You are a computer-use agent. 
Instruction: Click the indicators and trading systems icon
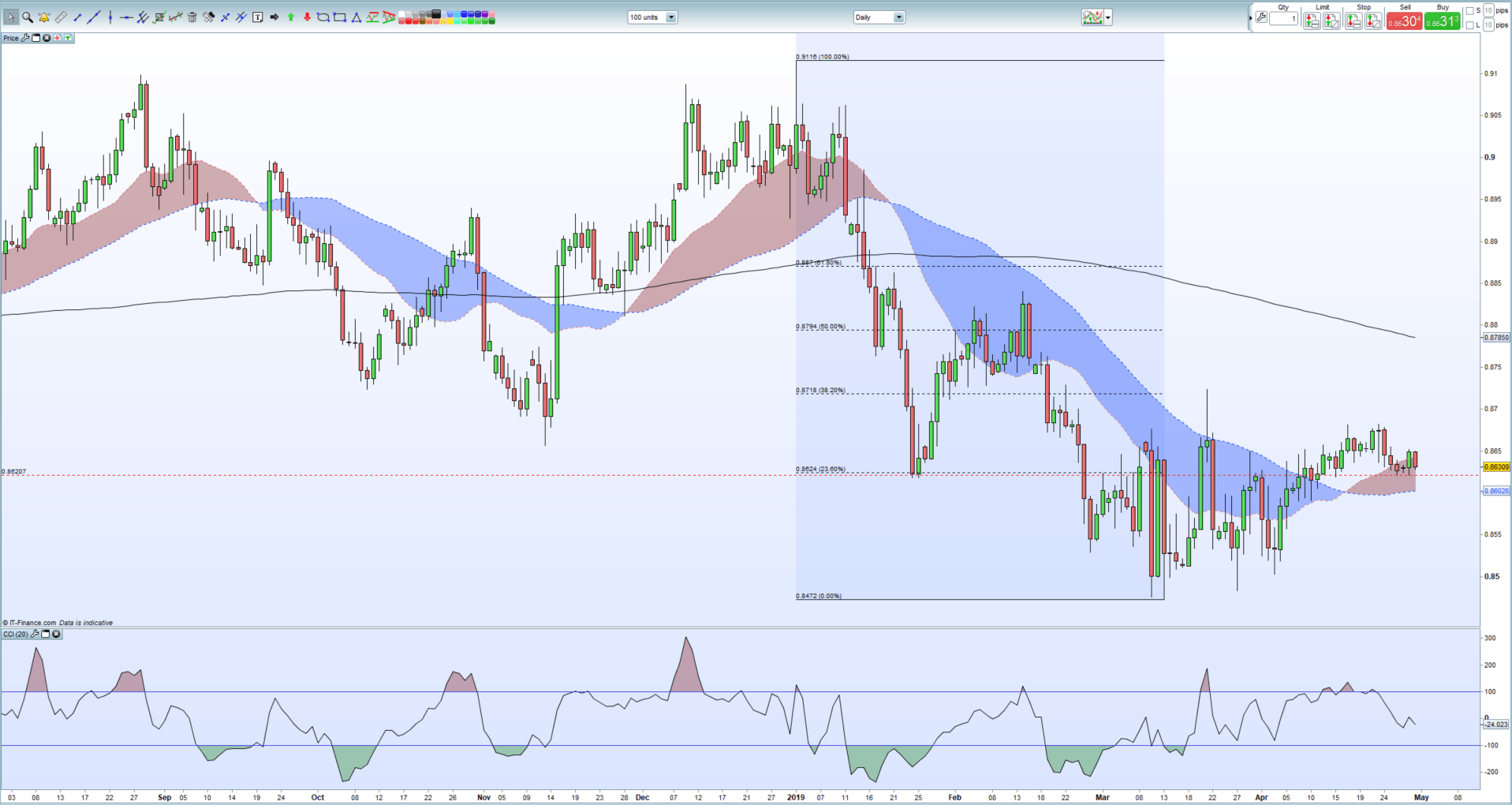tap(1092, 17)
